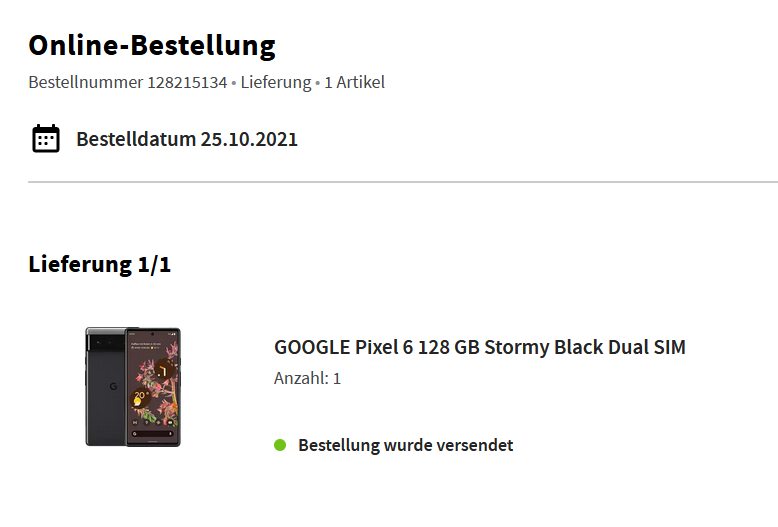Click the Lieferung label in order subtitle

[276, 82]
